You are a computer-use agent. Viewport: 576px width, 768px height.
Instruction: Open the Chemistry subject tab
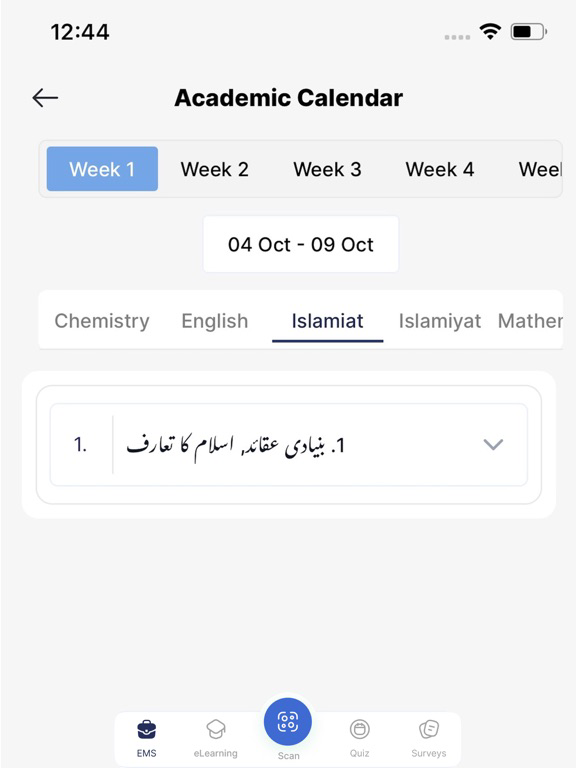(x=102, y=321)
